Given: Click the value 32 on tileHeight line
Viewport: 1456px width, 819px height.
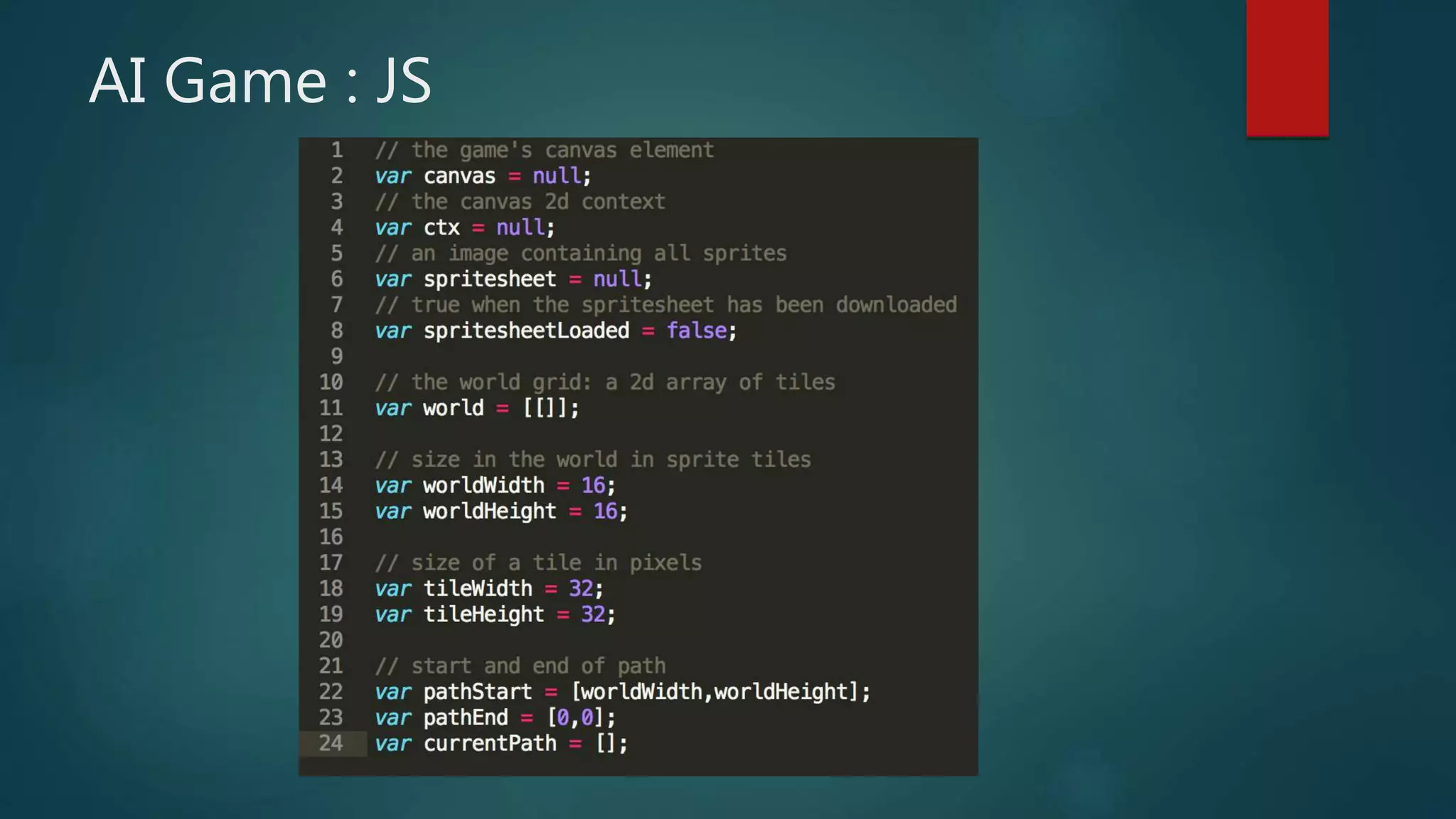Looking at the screenshot, I should (593, 614).
